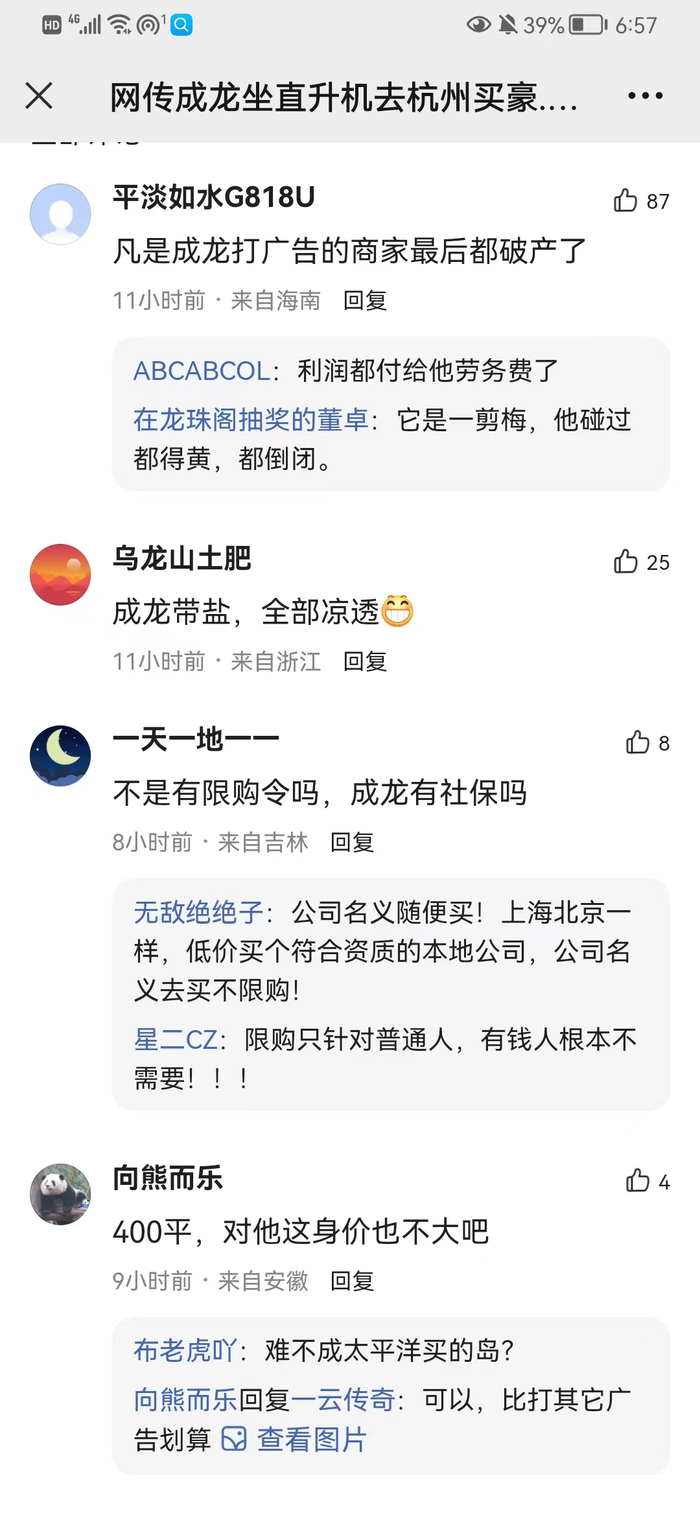Open 在龙珠阁抽奖的董卓's profile link
The width and height of the screenshot is (700, 1517).
250,419
